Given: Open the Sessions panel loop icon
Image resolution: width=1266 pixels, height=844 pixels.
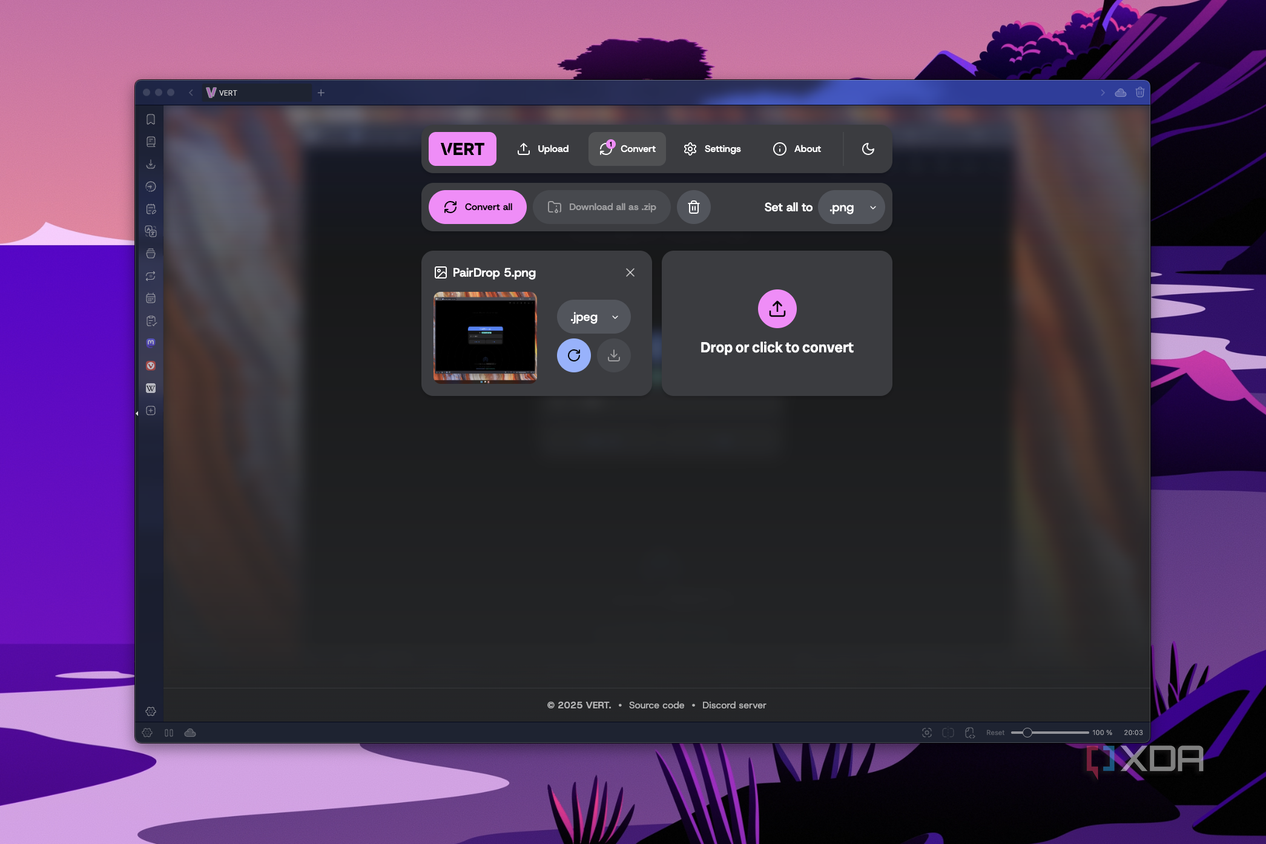Looking at the screenshot, I should click(151, 276).
